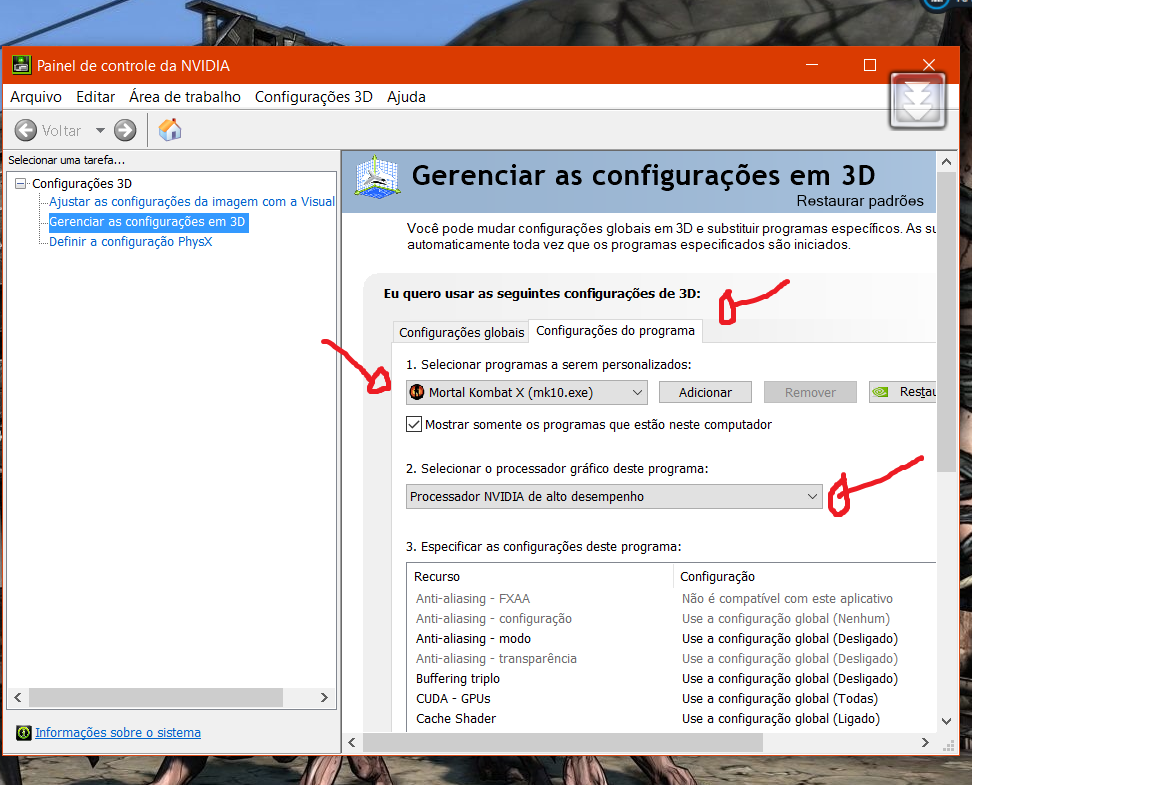This screenshot has height=785, width=1152.
Task: Open the Arquivo menu
Action: [x=36, y=97]
